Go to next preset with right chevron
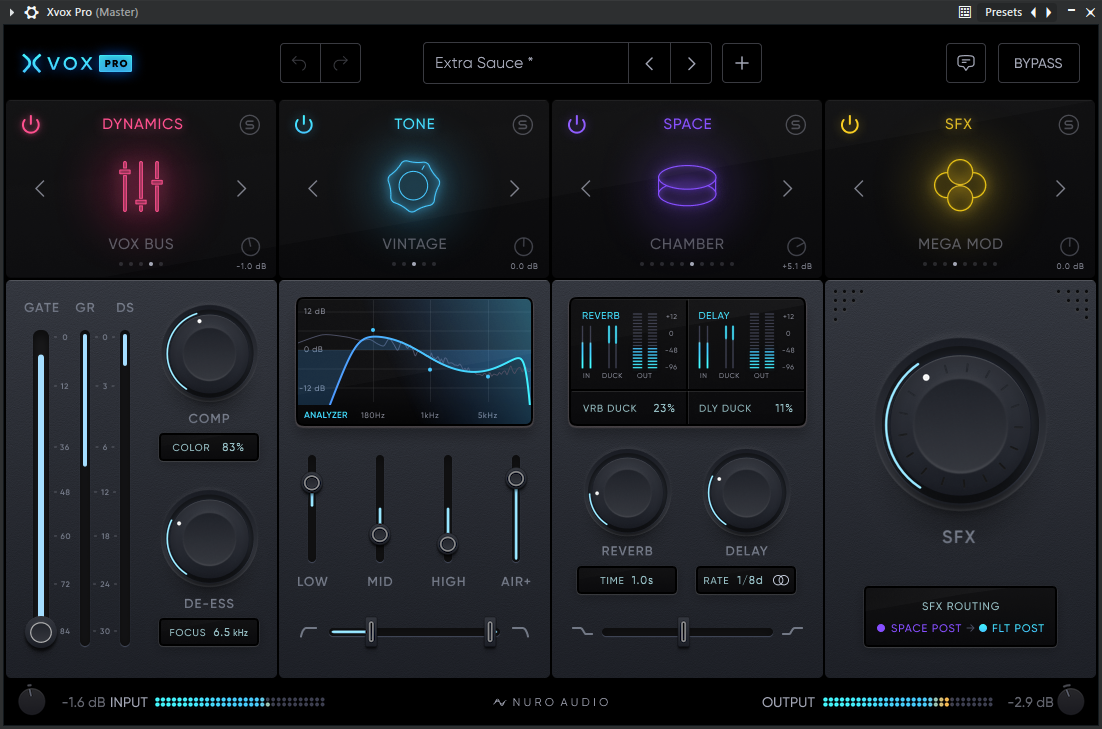 691,63
